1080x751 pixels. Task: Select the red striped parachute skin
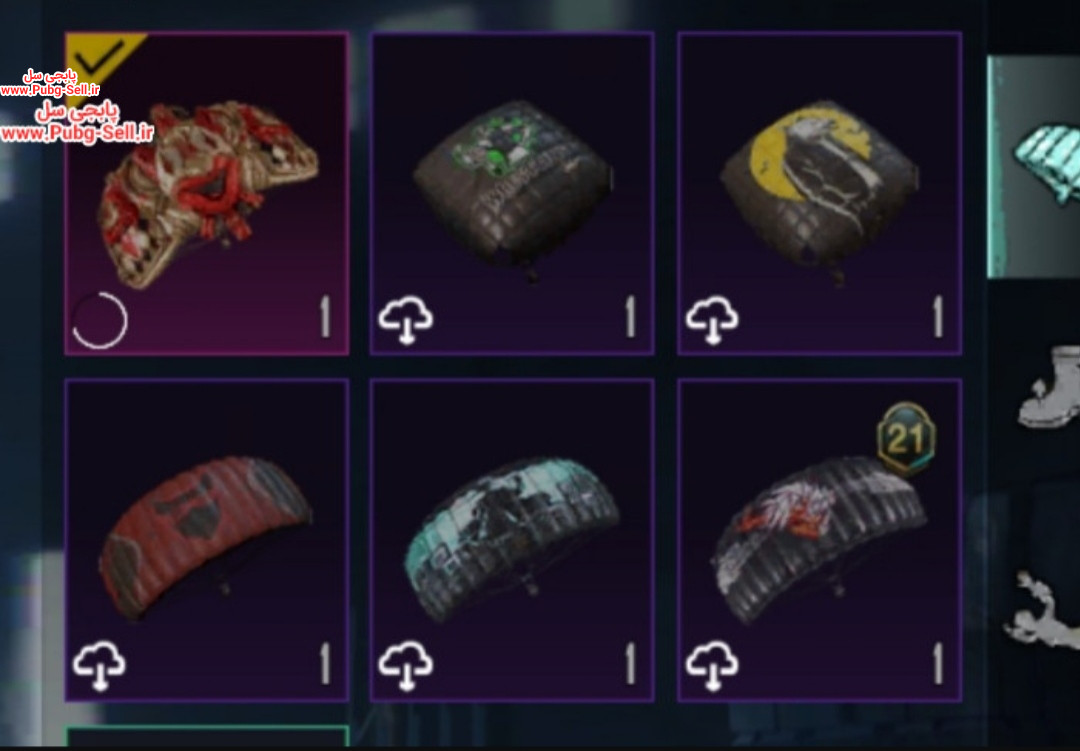[207, 540]
